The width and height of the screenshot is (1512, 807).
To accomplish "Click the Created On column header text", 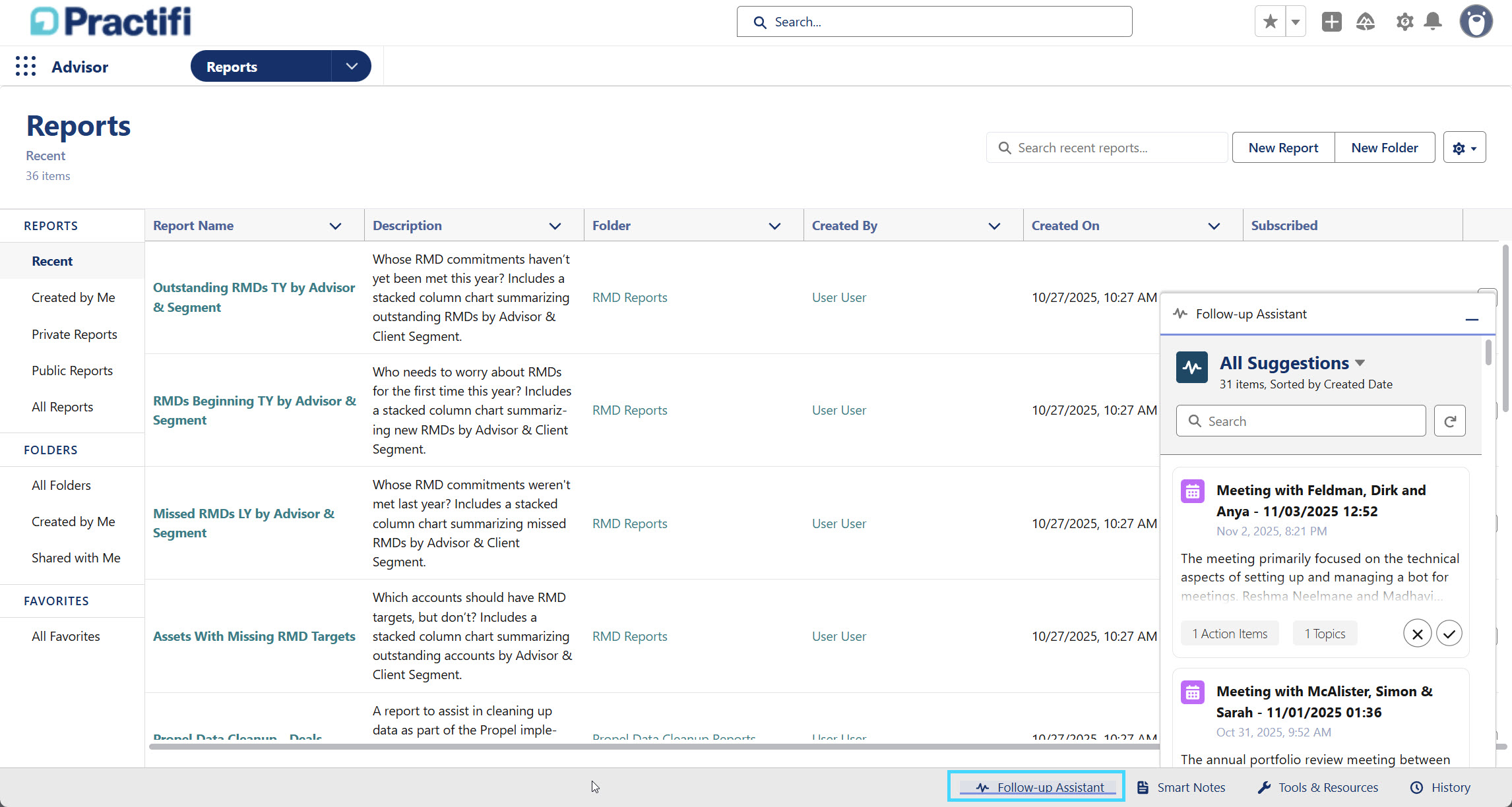I will point(1065,225).
